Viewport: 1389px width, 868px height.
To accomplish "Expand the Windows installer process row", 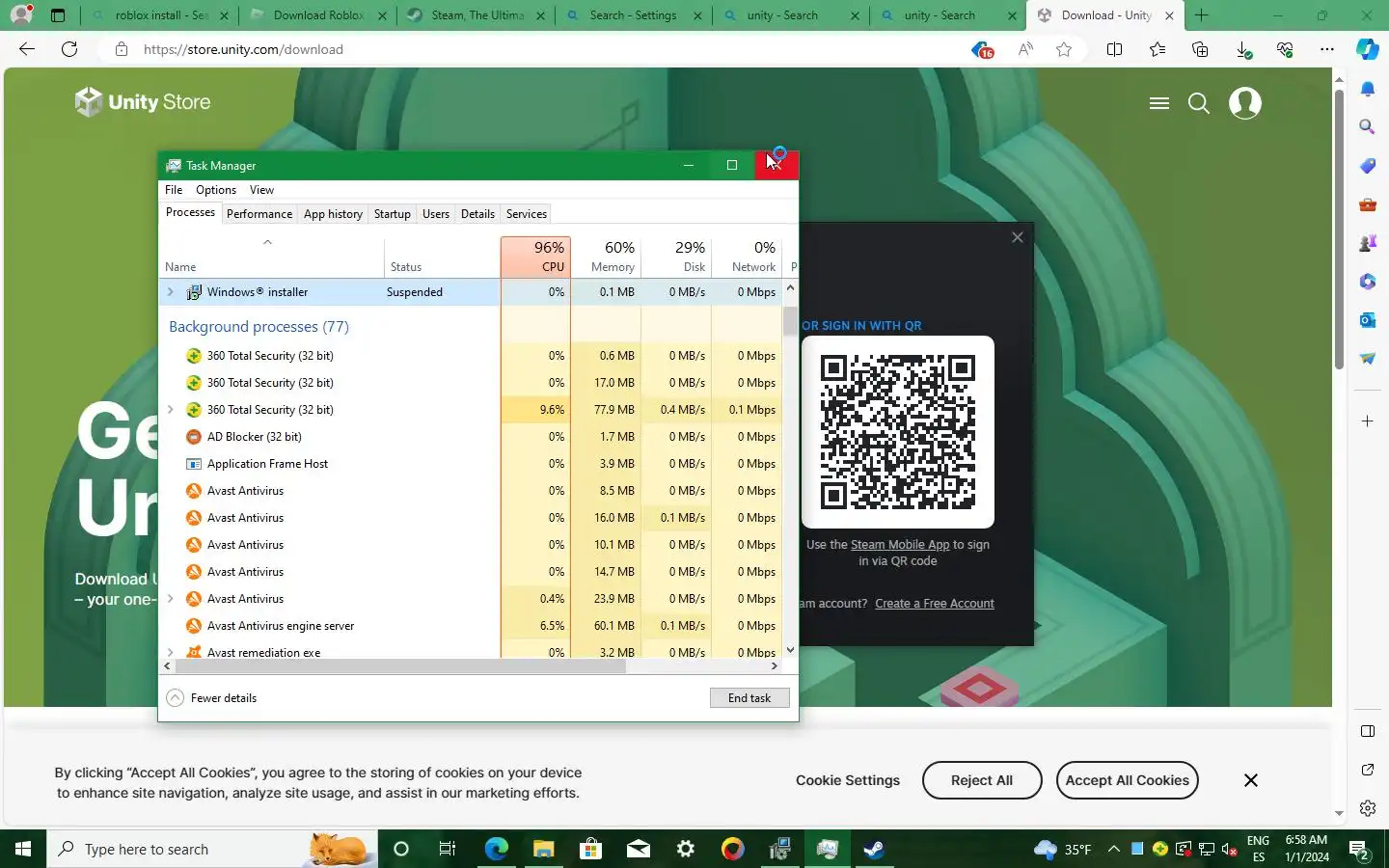I will point(171,292).
